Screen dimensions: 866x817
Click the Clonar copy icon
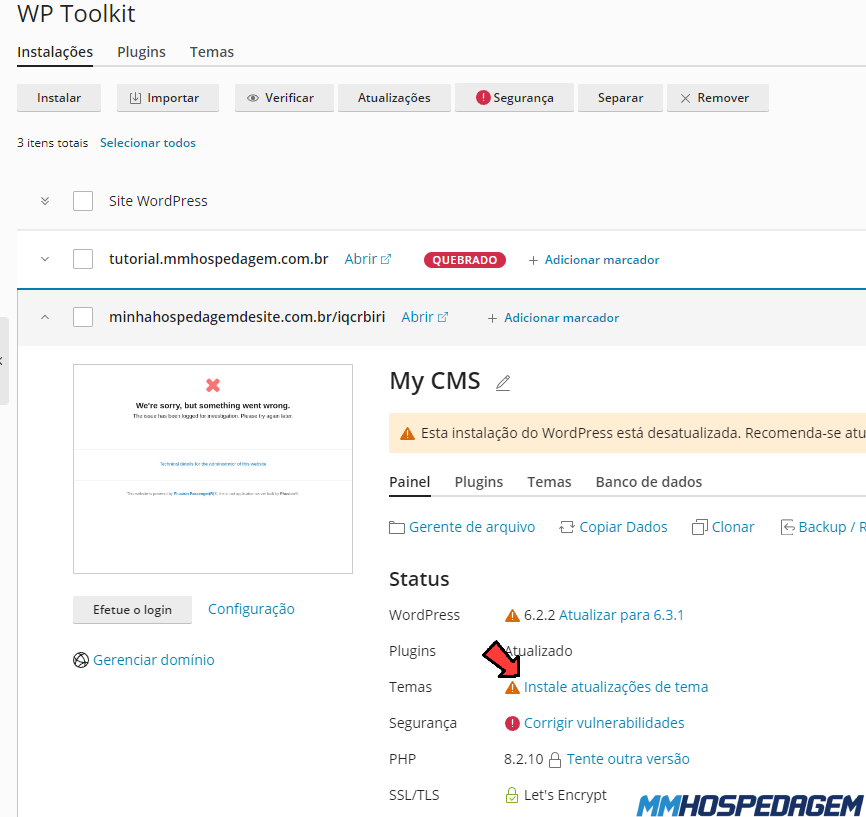click(x=699, y=528)
